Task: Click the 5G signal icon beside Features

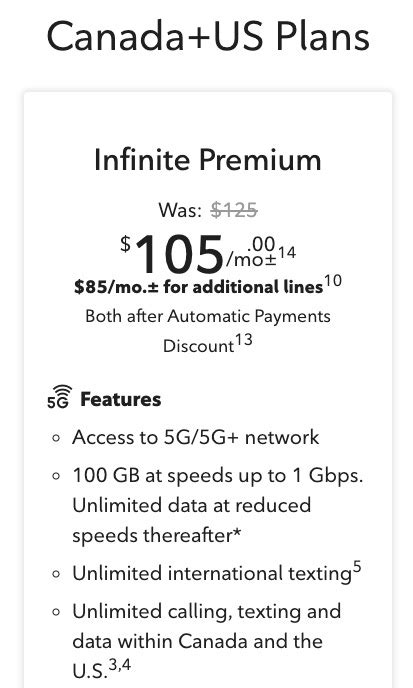Action: point(59,397)
